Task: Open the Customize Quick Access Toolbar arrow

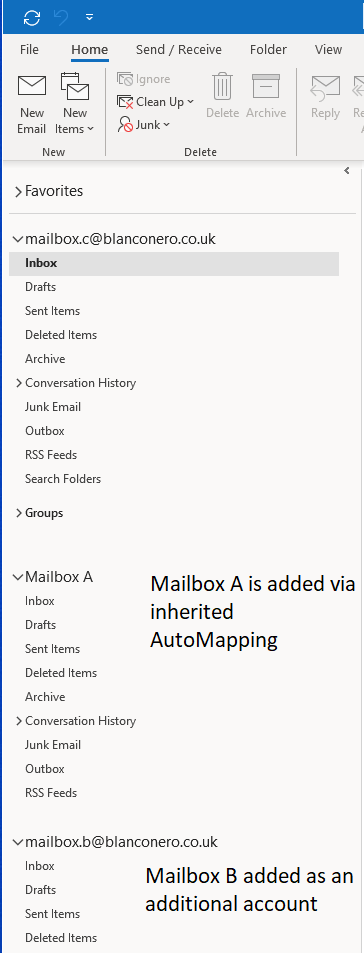Action: click(x=89, y=18)
